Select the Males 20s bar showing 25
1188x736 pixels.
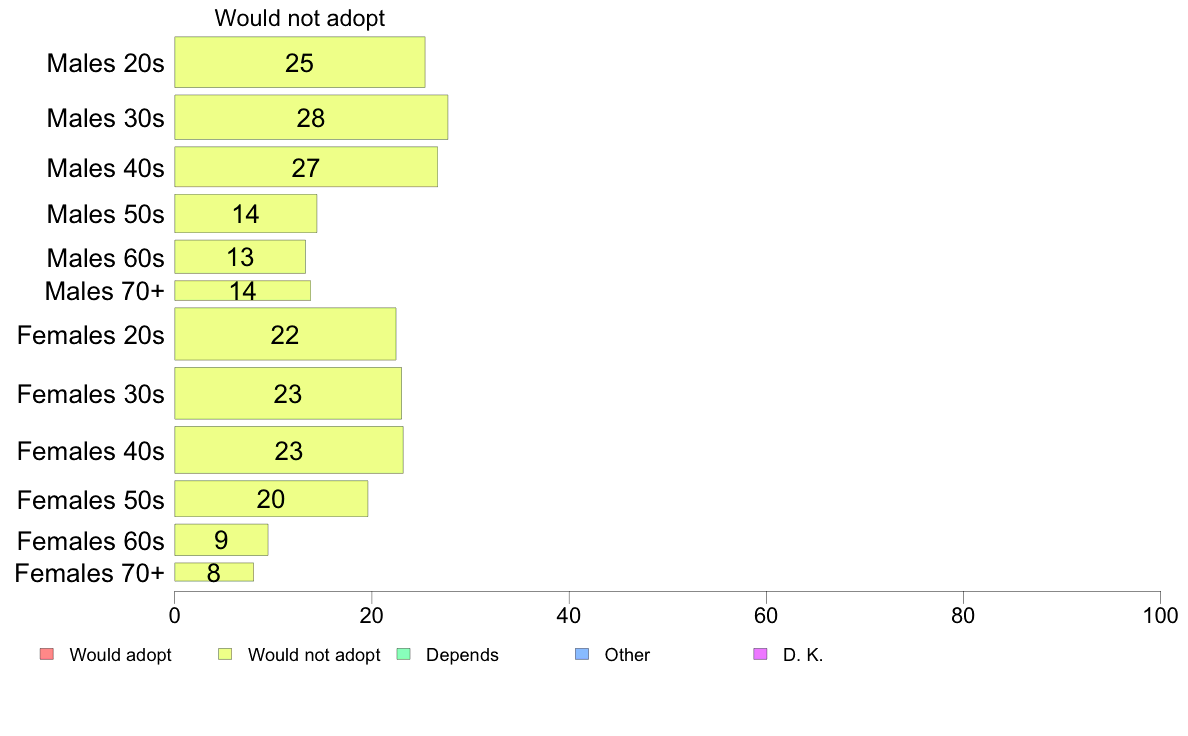click(x=300, y=62)
